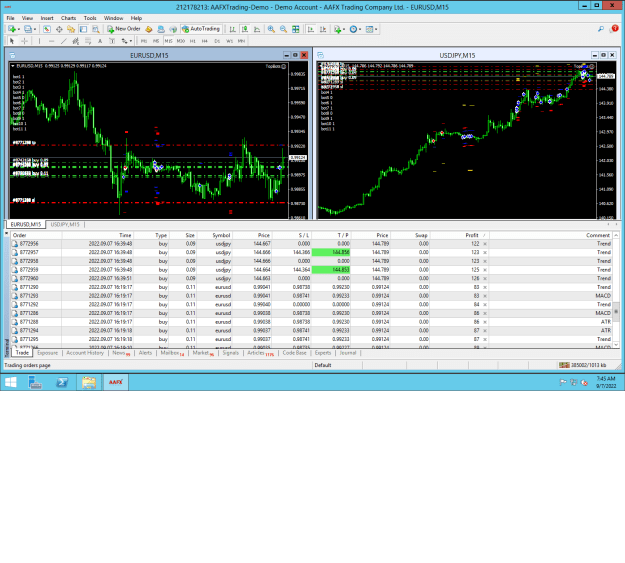The image size is (625, 563).
Task: Open the indicators list icon
Action: (338, 29)
